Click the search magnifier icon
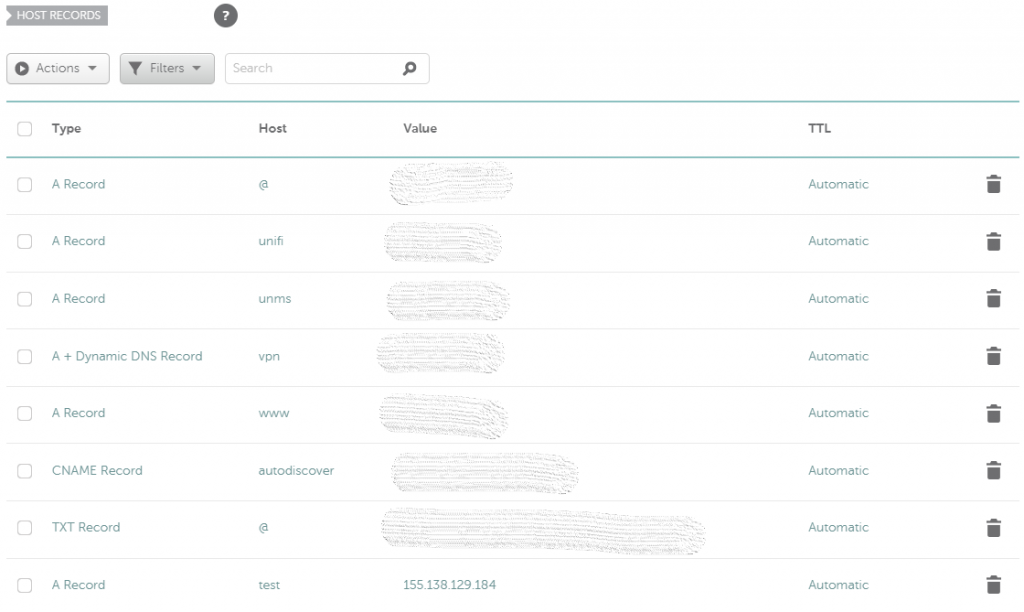 point(409,69)
